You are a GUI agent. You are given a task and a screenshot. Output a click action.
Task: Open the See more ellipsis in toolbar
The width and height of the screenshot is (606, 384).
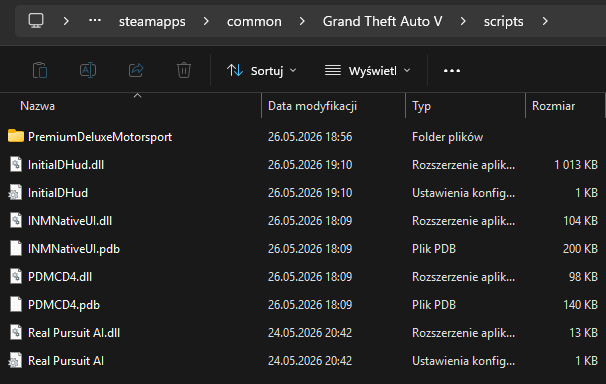(x=451, y=71)
